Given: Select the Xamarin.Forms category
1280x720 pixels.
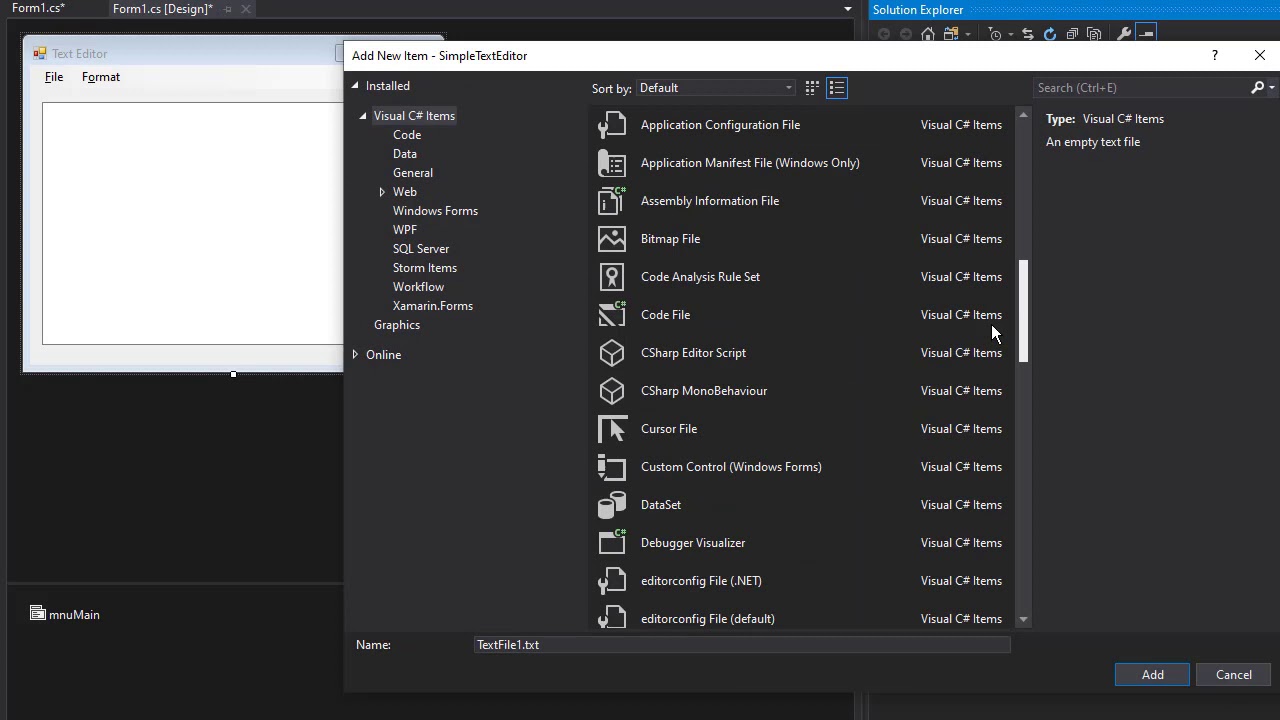Looking at the screenshot, I should point(433,306).
